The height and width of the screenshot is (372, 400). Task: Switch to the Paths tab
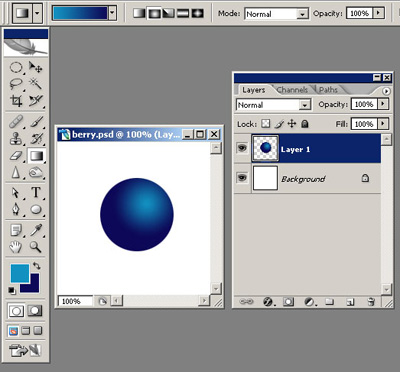tap(329, 90)
